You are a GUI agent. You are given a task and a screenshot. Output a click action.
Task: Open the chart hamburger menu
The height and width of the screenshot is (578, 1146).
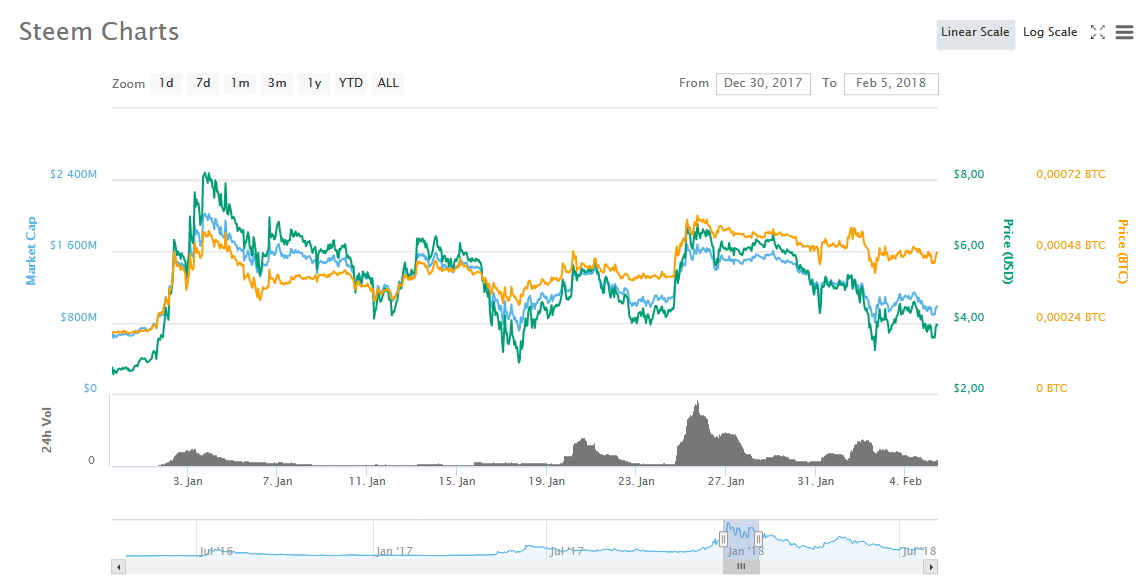[x=1124, y=32]
